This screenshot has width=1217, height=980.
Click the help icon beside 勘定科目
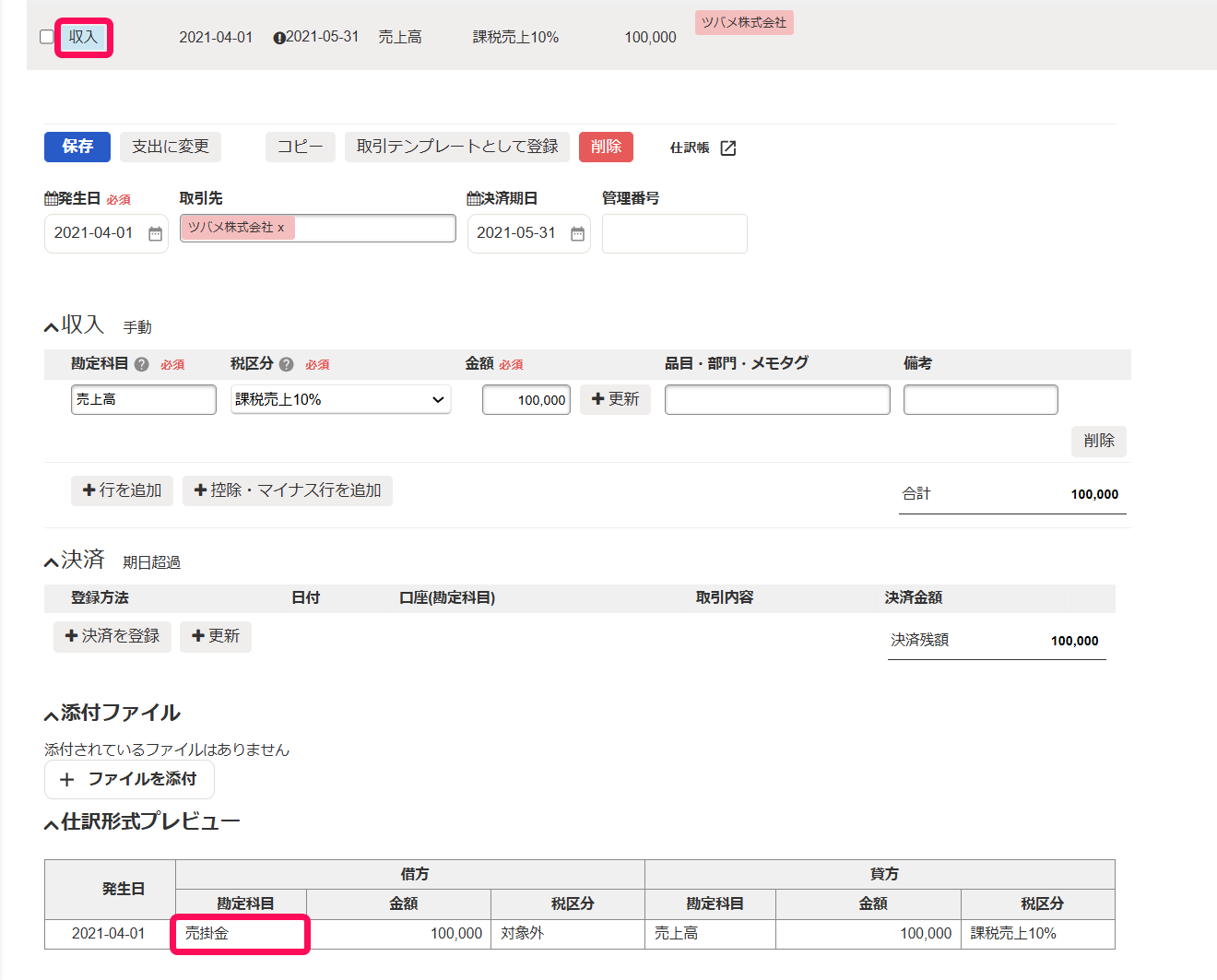(x=141, y=364)
